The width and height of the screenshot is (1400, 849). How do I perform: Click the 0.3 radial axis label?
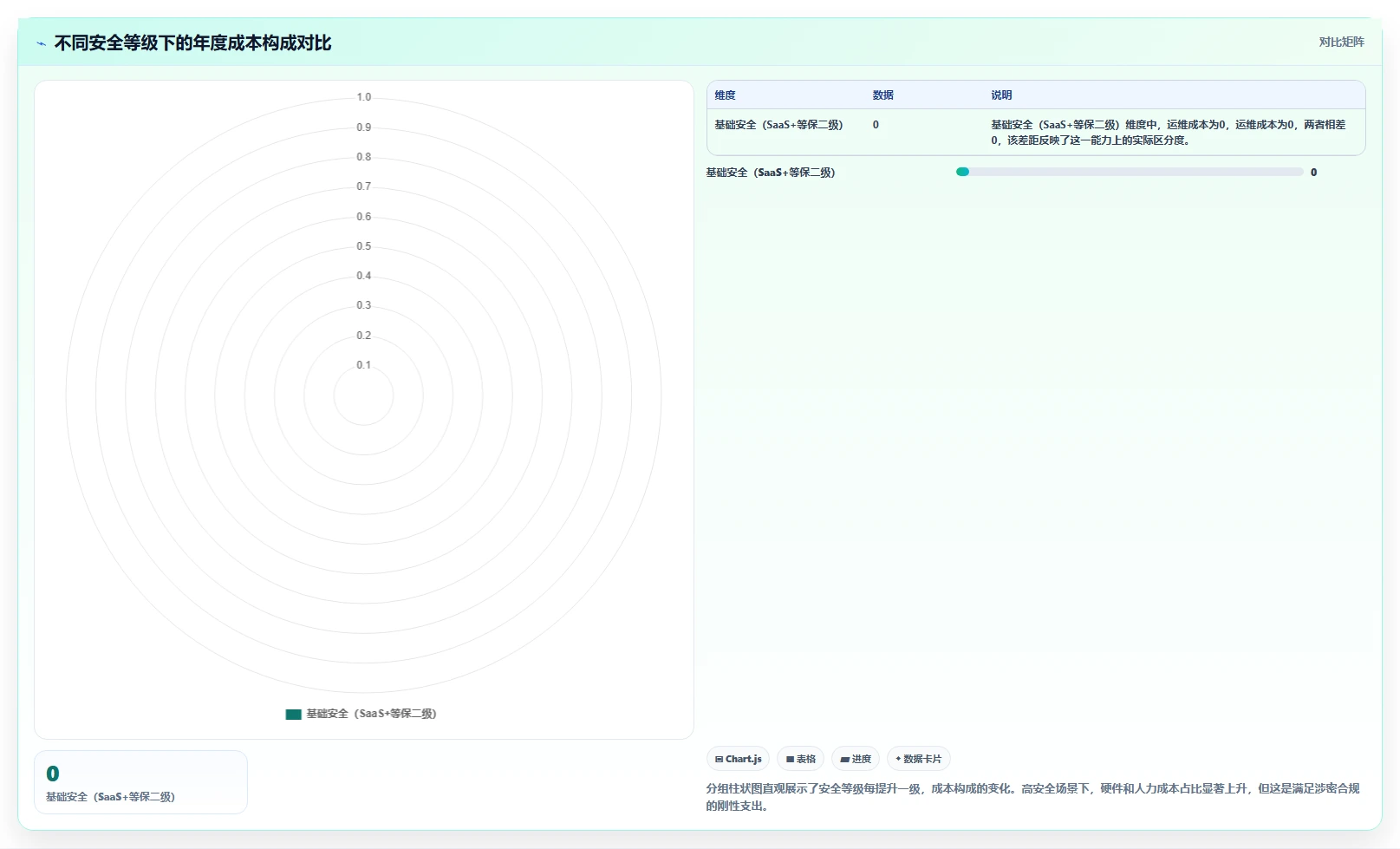pos(364,305)
